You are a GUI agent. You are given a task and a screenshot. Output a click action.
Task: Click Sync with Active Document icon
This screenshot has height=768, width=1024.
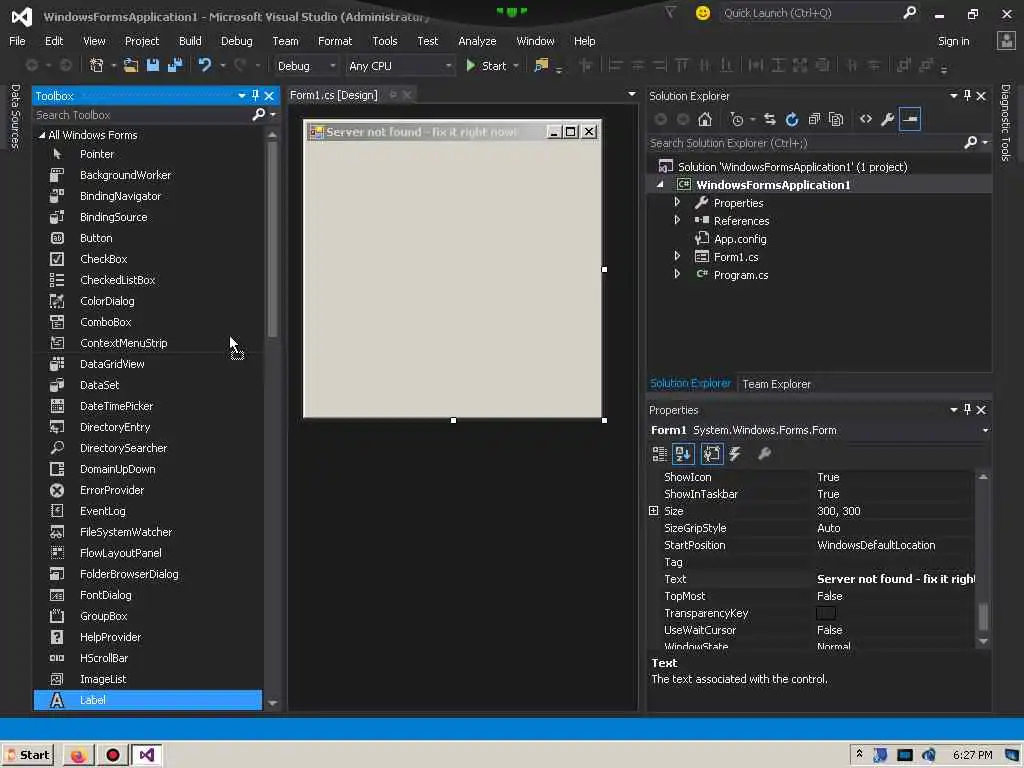pos(769,120)
